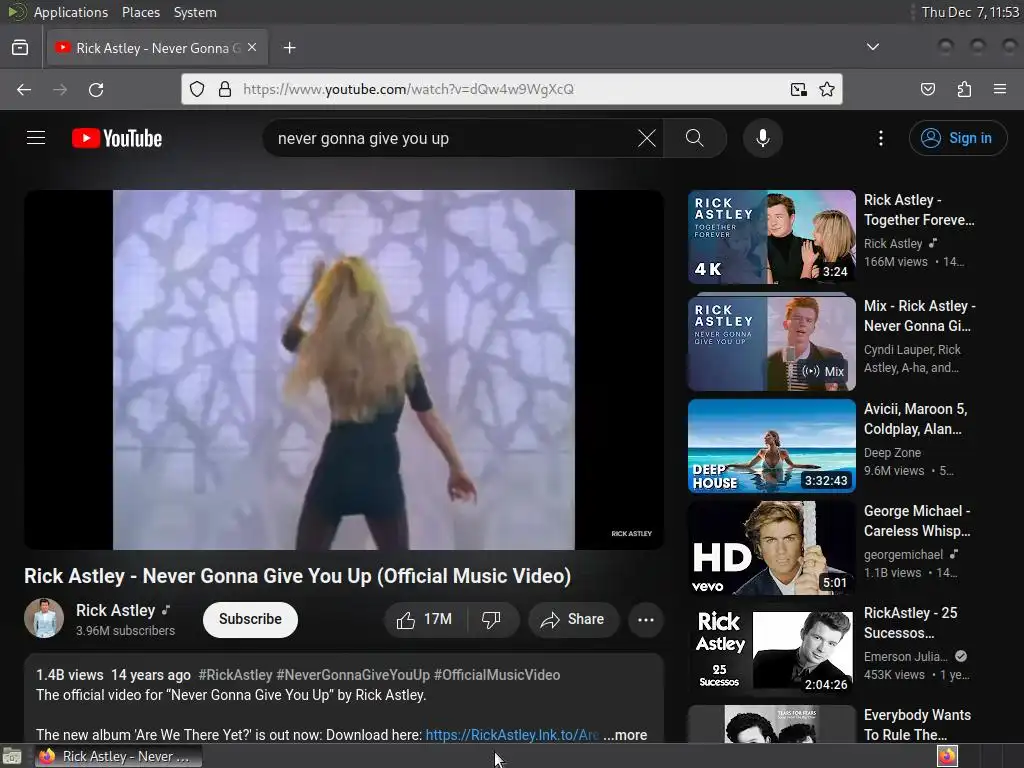Open George Michael Careless Whisper thumbnail
Screen dimensions: 1024x768
[771, 548]
